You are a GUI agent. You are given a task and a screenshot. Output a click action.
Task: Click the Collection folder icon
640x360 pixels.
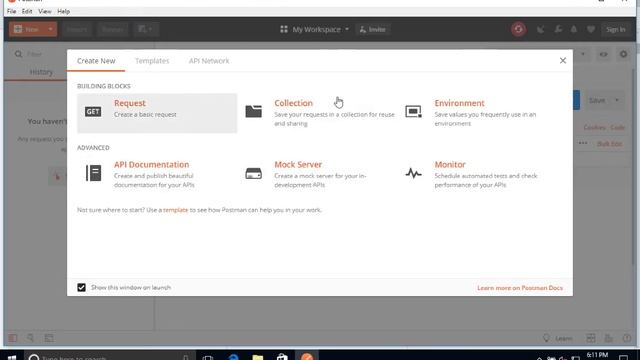(253, 111)
